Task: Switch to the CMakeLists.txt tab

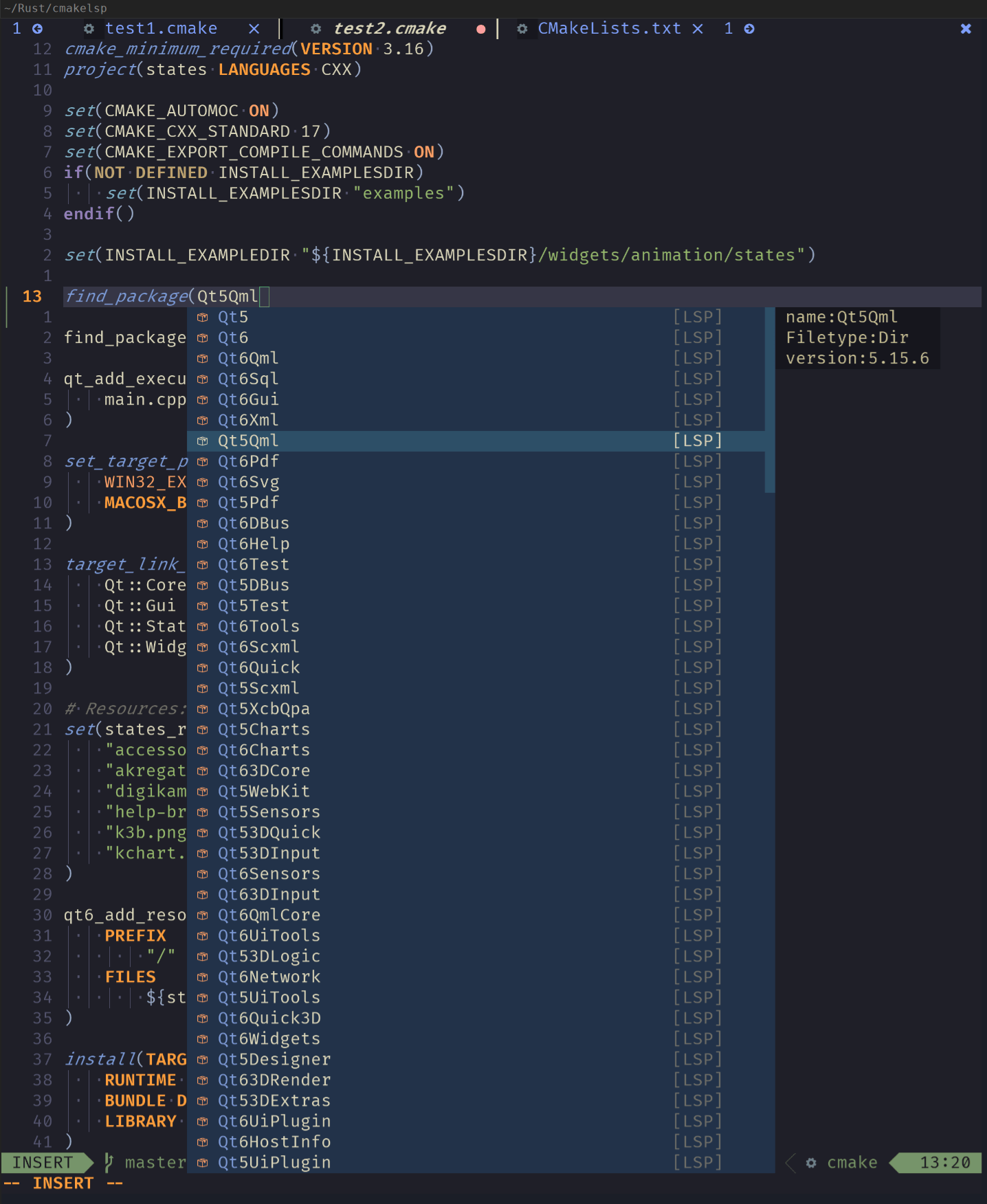Action: (609, 28)
